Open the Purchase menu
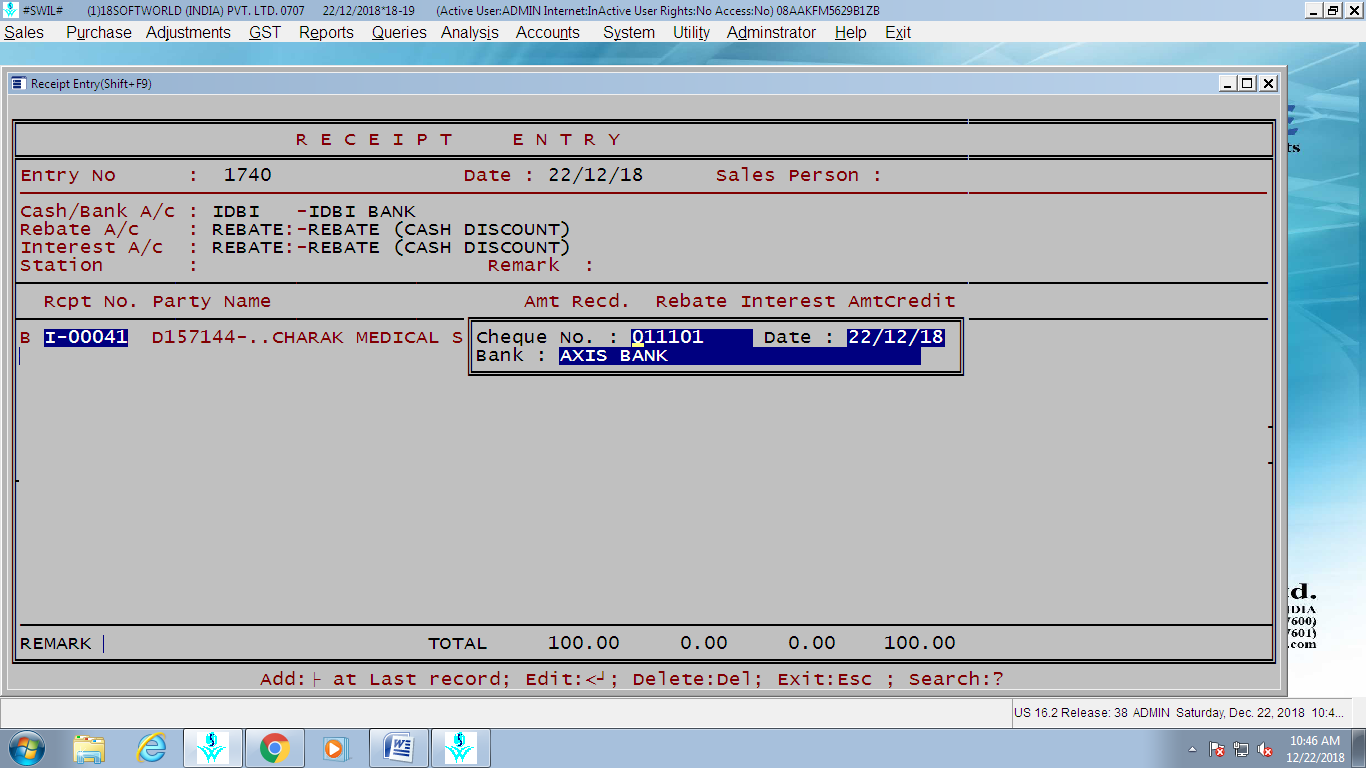The width and height of the screenshot is (1366, 768). coord(99,32)
